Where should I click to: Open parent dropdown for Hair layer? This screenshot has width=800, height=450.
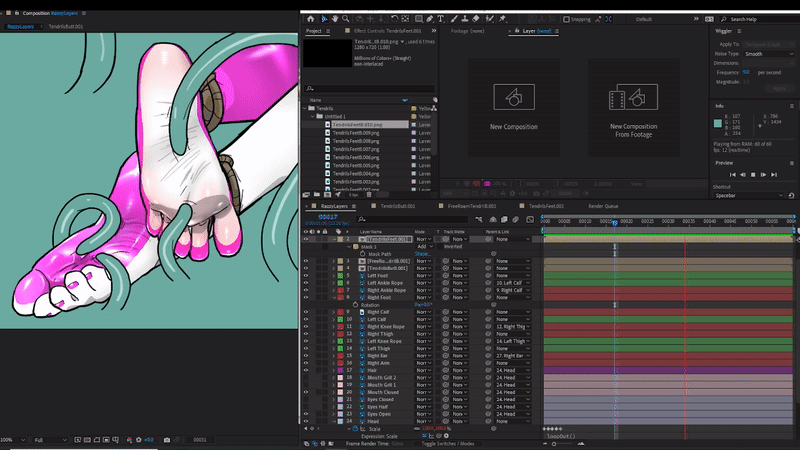coord(513,370)
